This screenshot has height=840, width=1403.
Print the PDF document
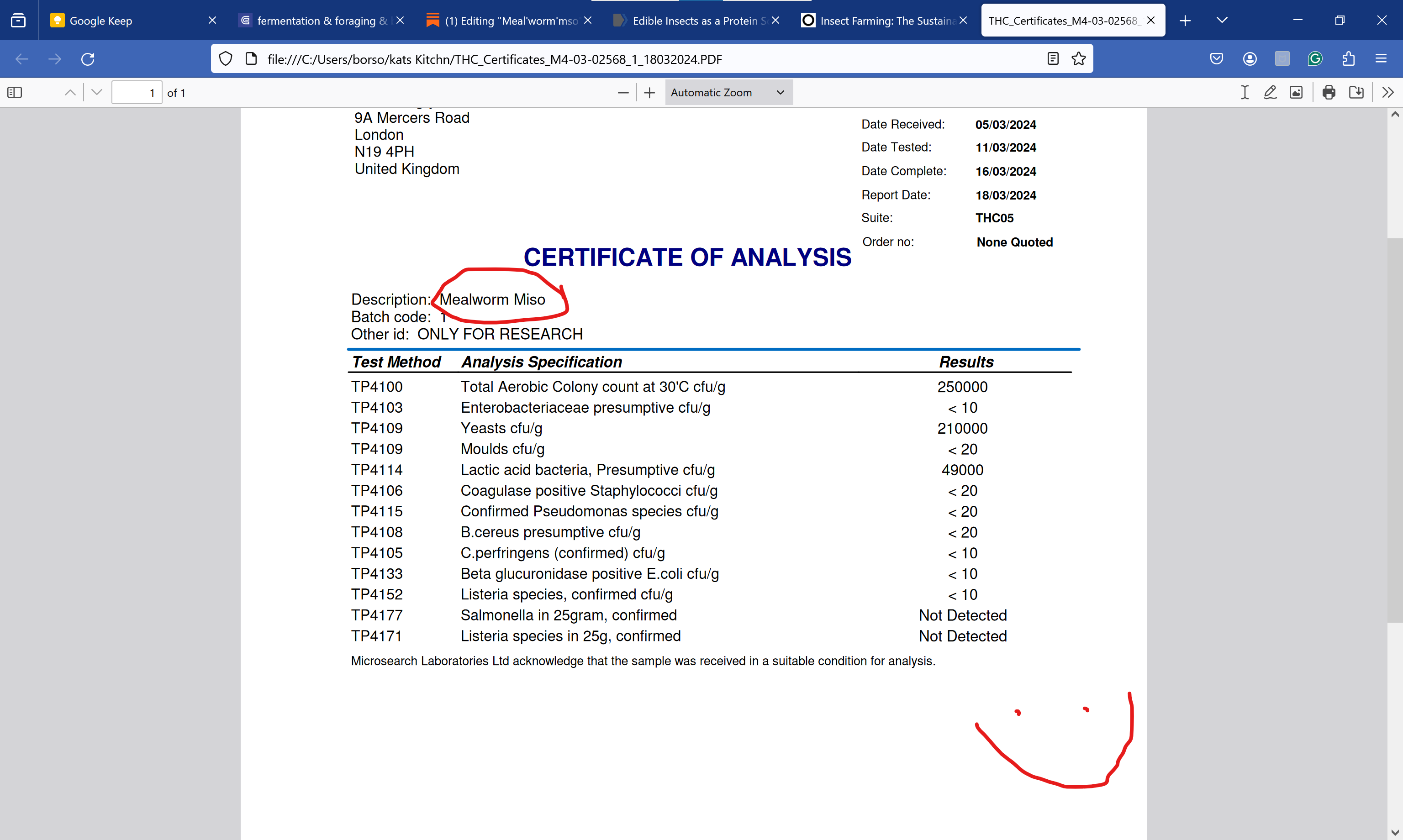click(x=1329, y=92)
